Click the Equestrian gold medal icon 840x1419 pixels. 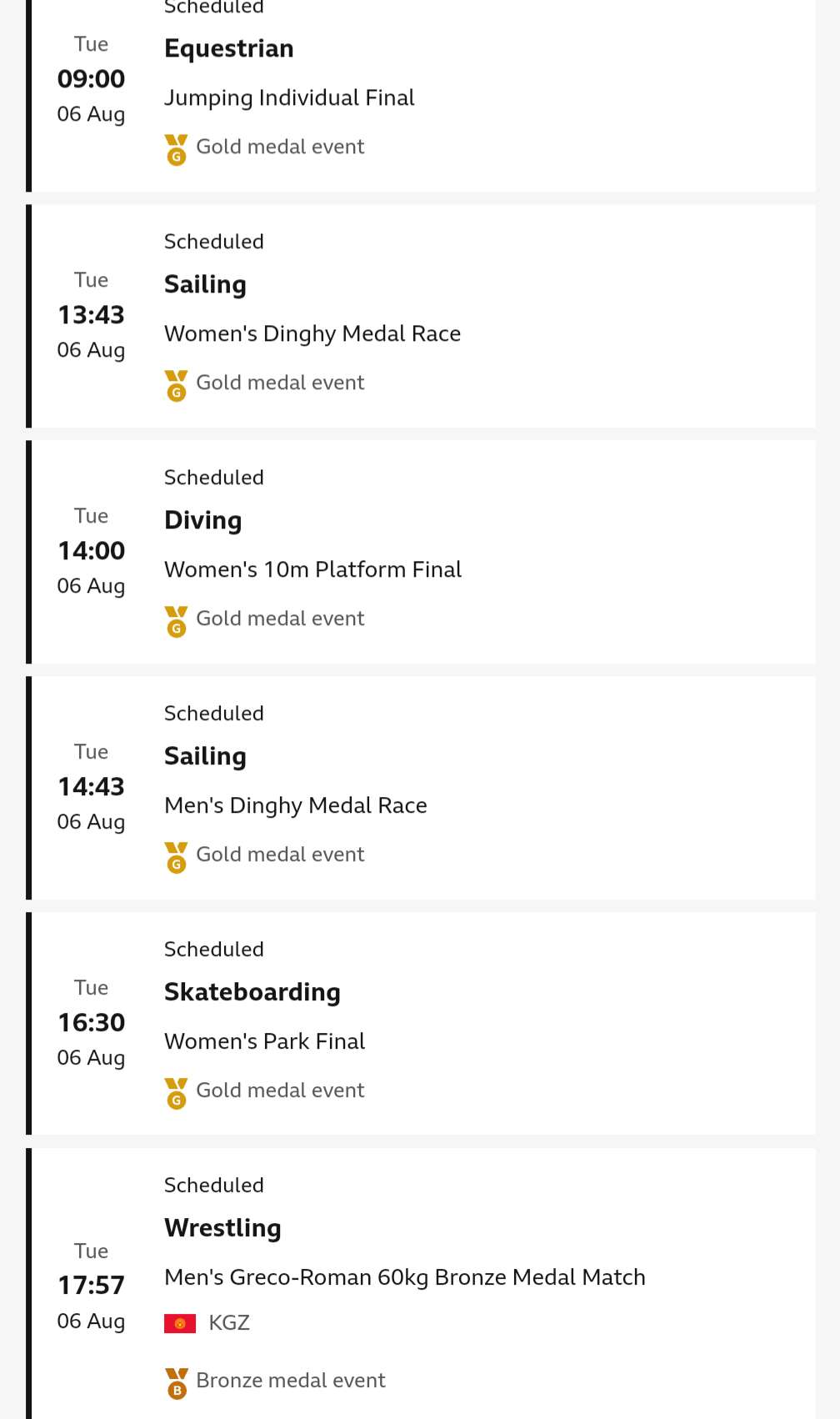(176, 150)
